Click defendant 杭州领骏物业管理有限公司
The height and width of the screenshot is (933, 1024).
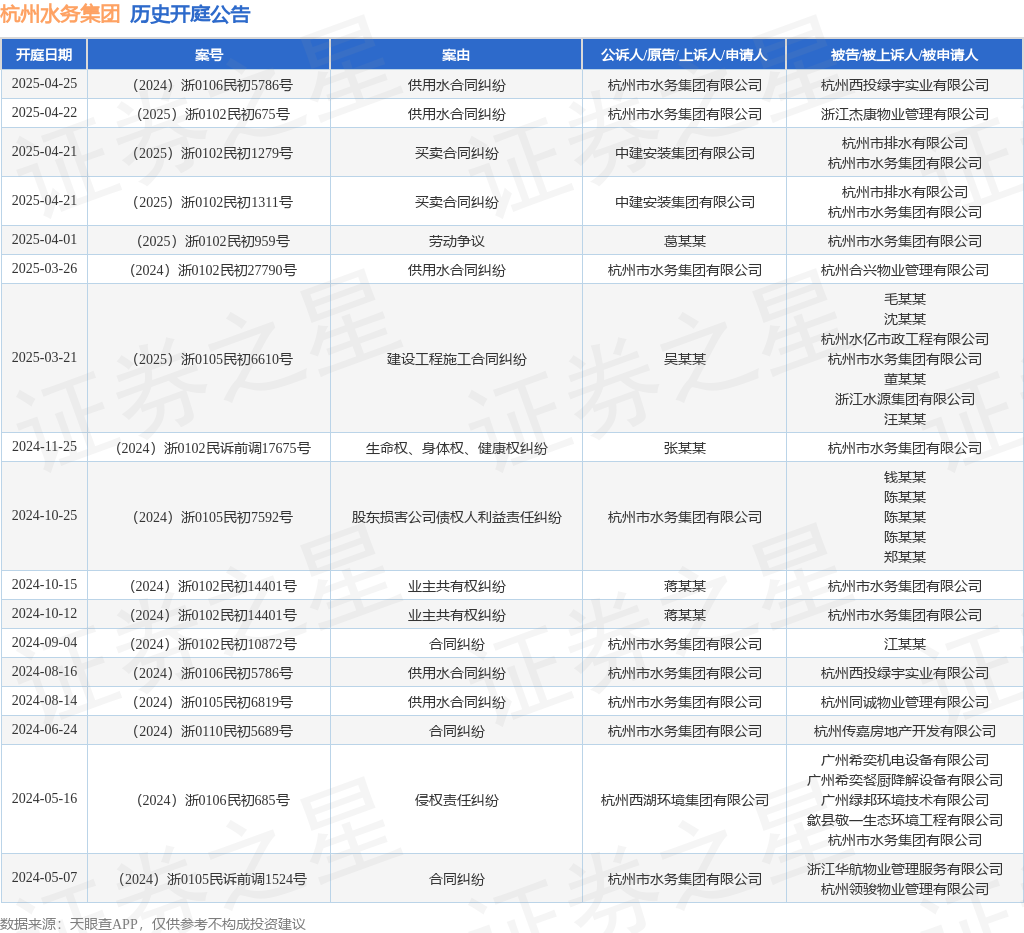[x=904, y=889]
